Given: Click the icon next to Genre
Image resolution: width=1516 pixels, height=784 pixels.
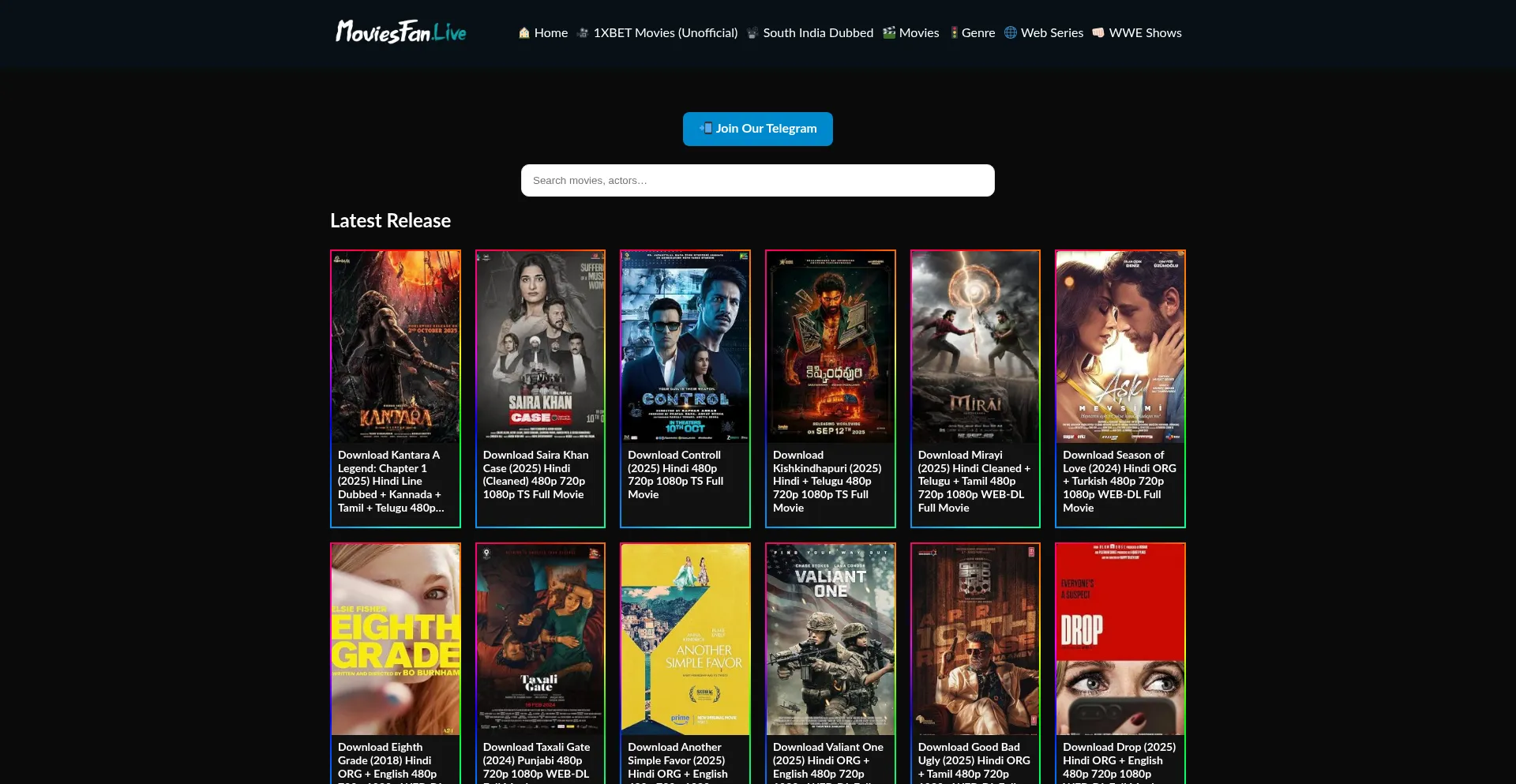Looking at the screenshot, I should click(x=954, y=33).
